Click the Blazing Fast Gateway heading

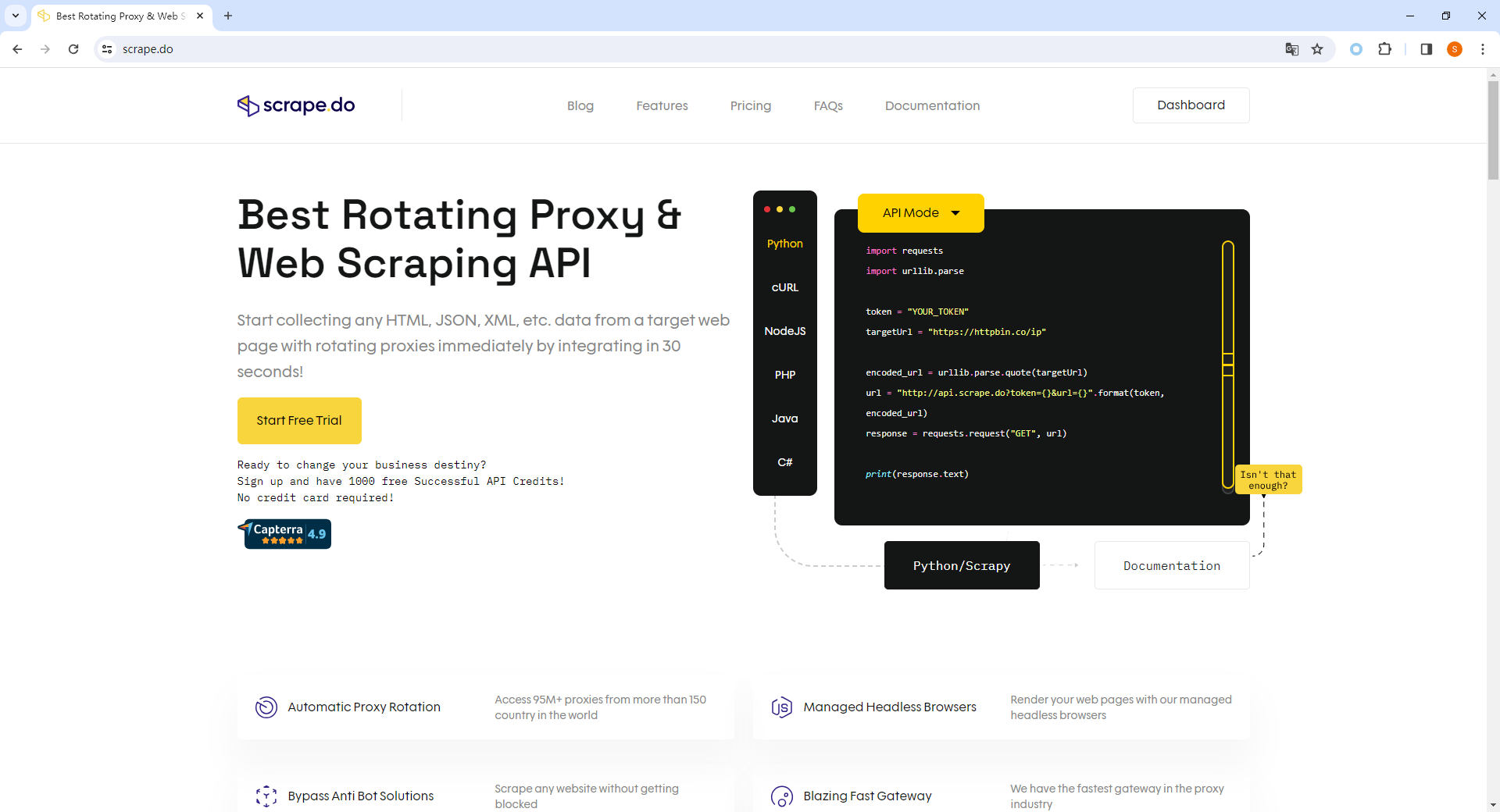pyautogui.click(x=867, y=796)
